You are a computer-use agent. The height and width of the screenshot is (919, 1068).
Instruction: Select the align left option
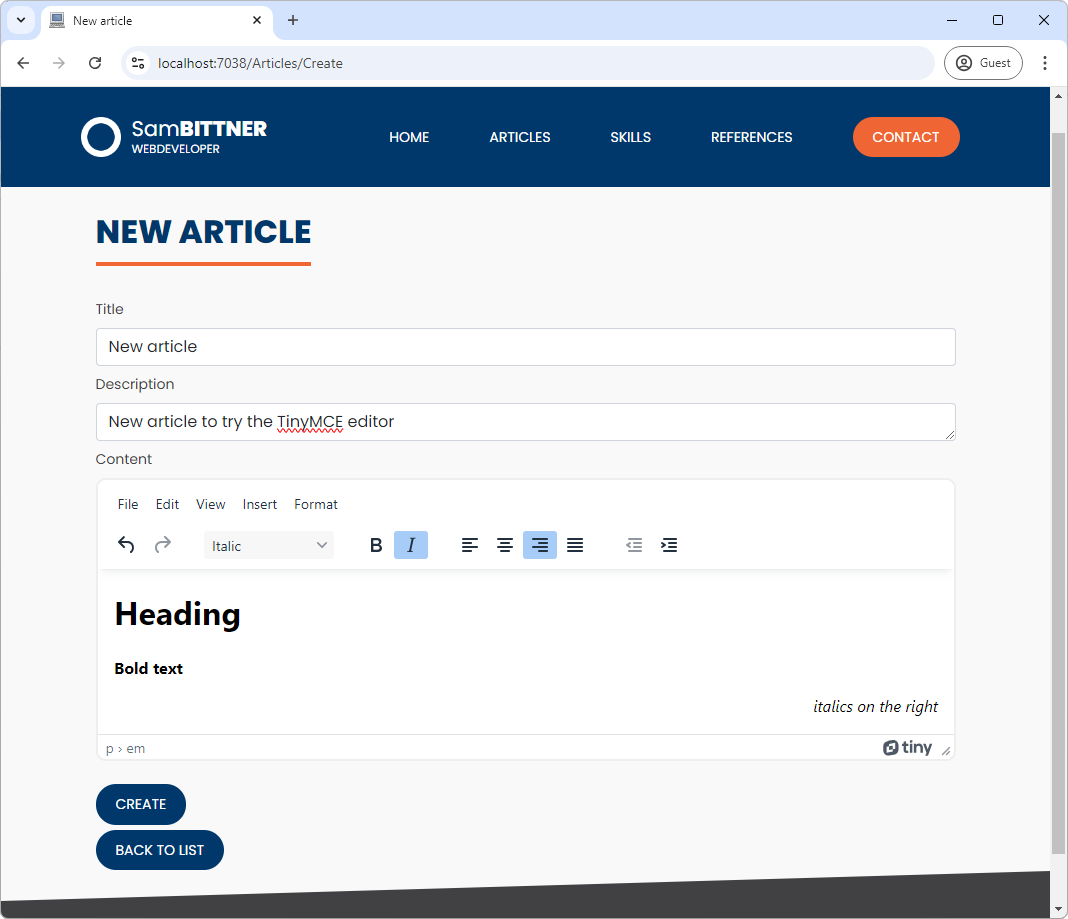[x=470, y=545]
